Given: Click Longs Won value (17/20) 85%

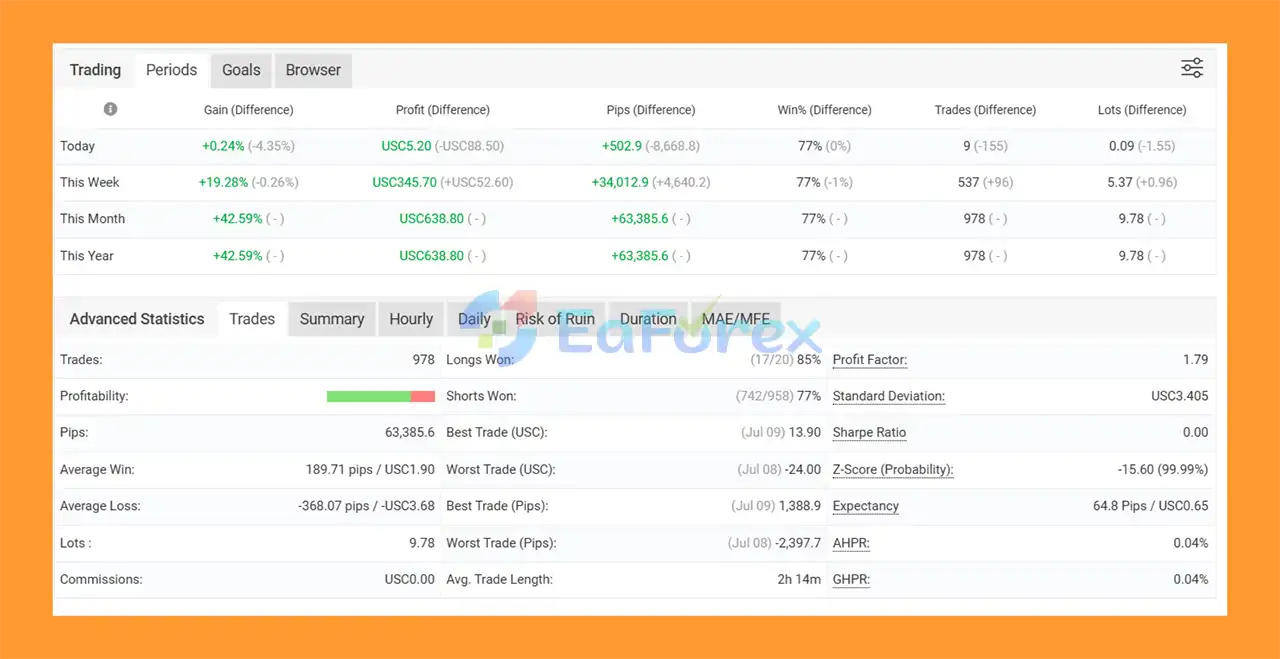Looking at the screenshot, I should click(x=786, y=360).
